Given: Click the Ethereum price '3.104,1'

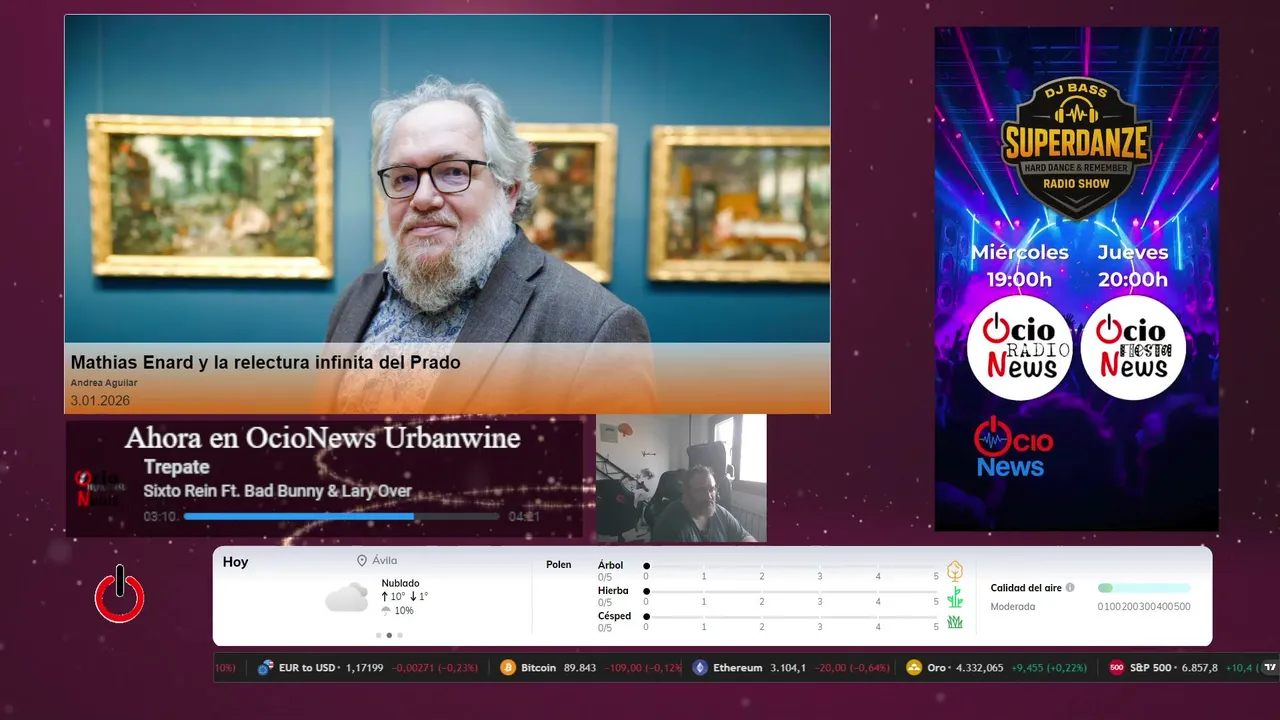Looking at the screenshot, I should point(788,667).
